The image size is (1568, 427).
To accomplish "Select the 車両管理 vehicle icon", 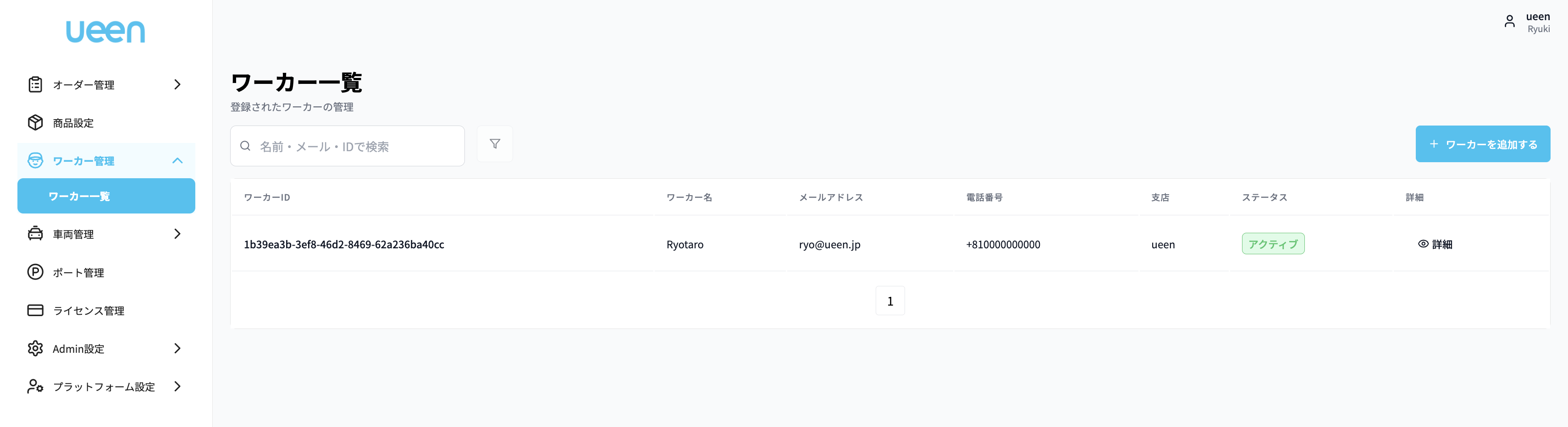I will click(35, 234).
